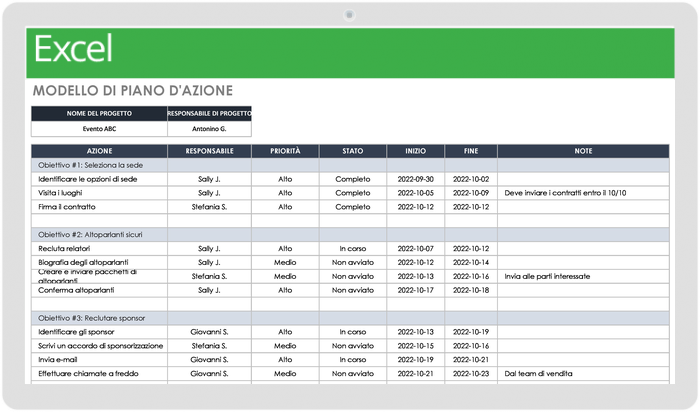Select end date 2022-10-19

pos(471,332)
